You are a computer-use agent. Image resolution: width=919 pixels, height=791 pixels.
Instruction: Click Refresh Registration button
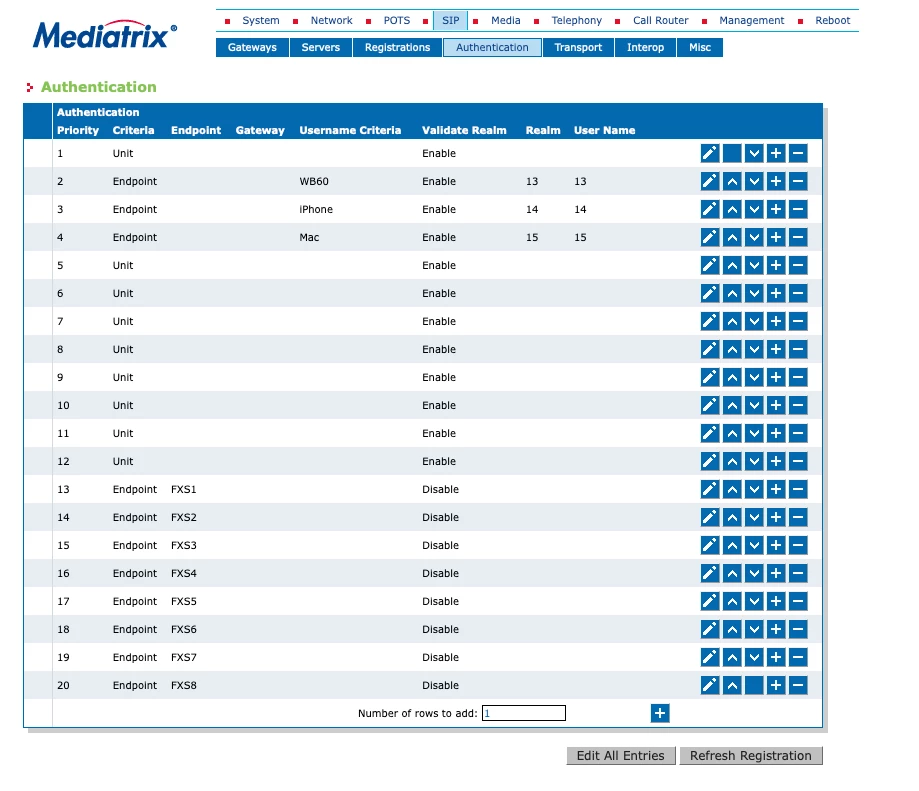point(751,756)
